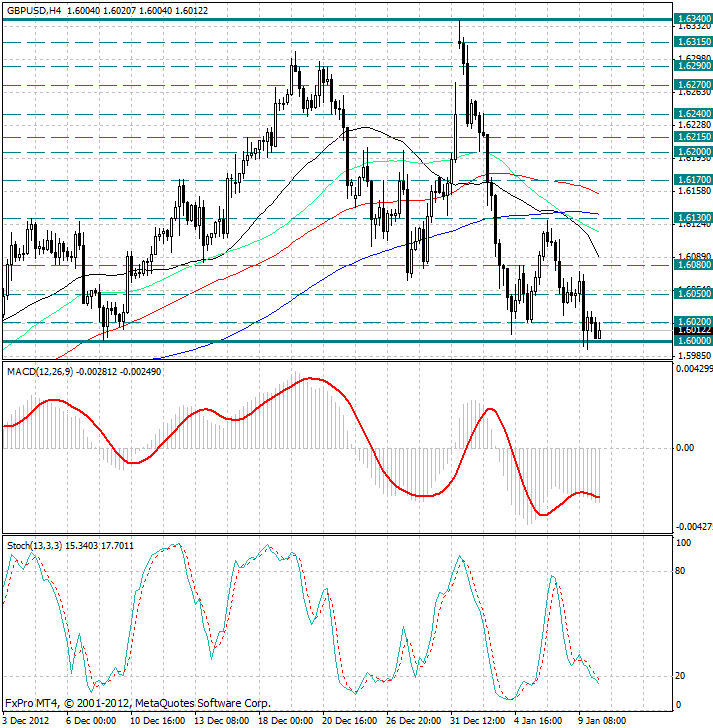The height and width of the screenshot is (728, 713).
Task: Click the 1.61580 price axis value
Action: coord(694,190)
